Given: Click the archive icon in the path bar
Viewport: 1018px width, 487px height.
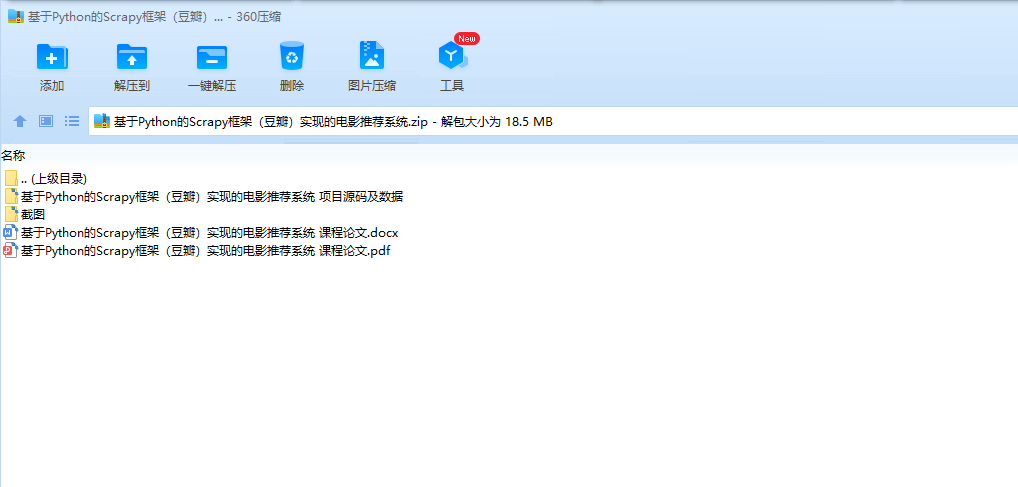Looking at the screenshot, I should click(x=102, y=121).
